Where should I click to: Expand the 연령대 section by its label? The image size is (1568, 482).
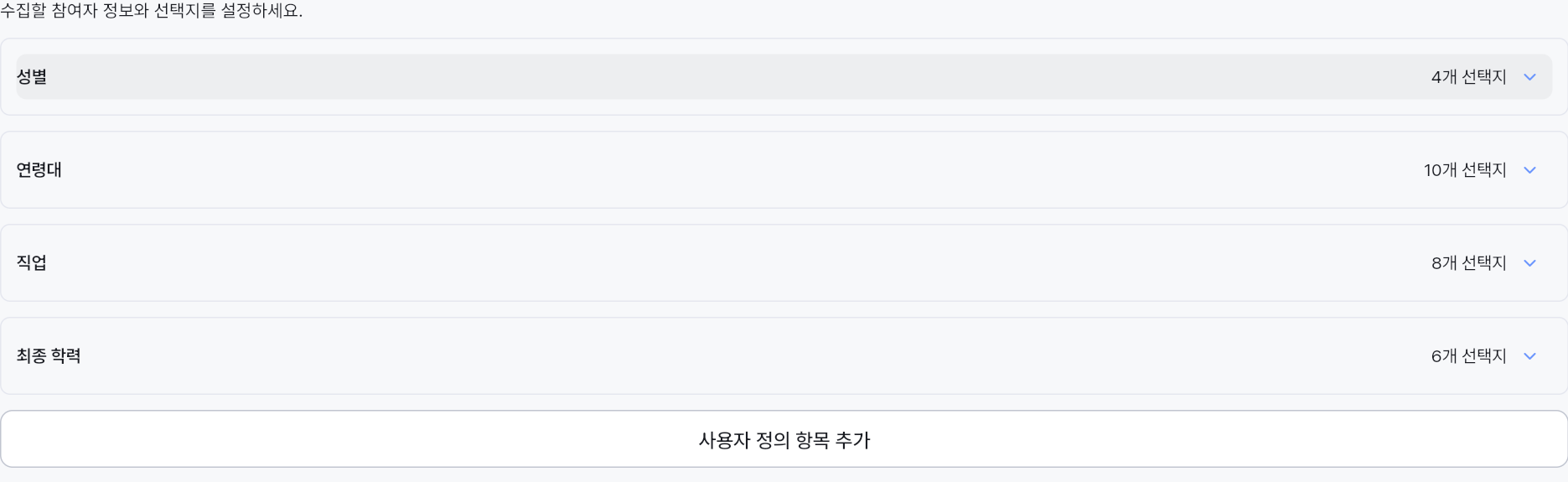(39, 170)
